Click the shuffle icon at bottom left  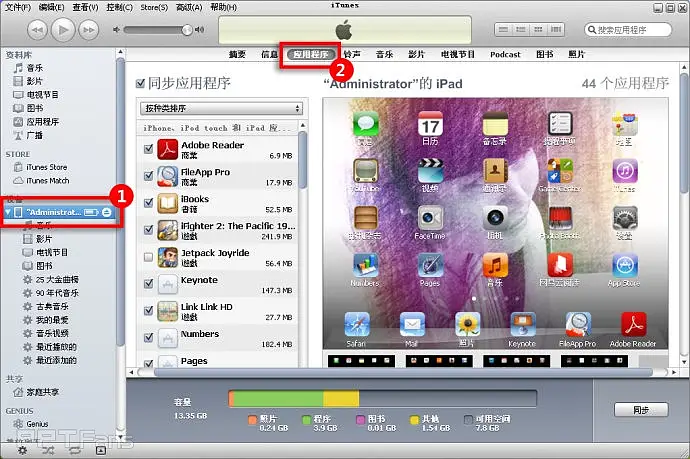(x=48, y=450)
